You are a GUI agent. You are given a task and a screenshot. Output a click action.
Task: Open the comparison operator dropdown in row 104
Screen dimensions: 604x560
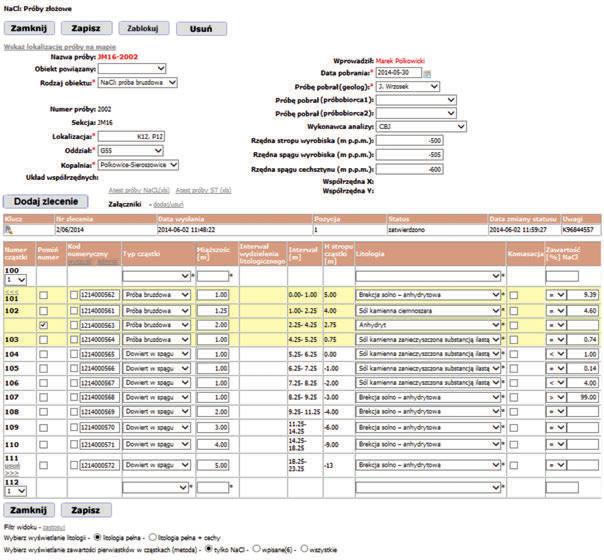(556, 354)
